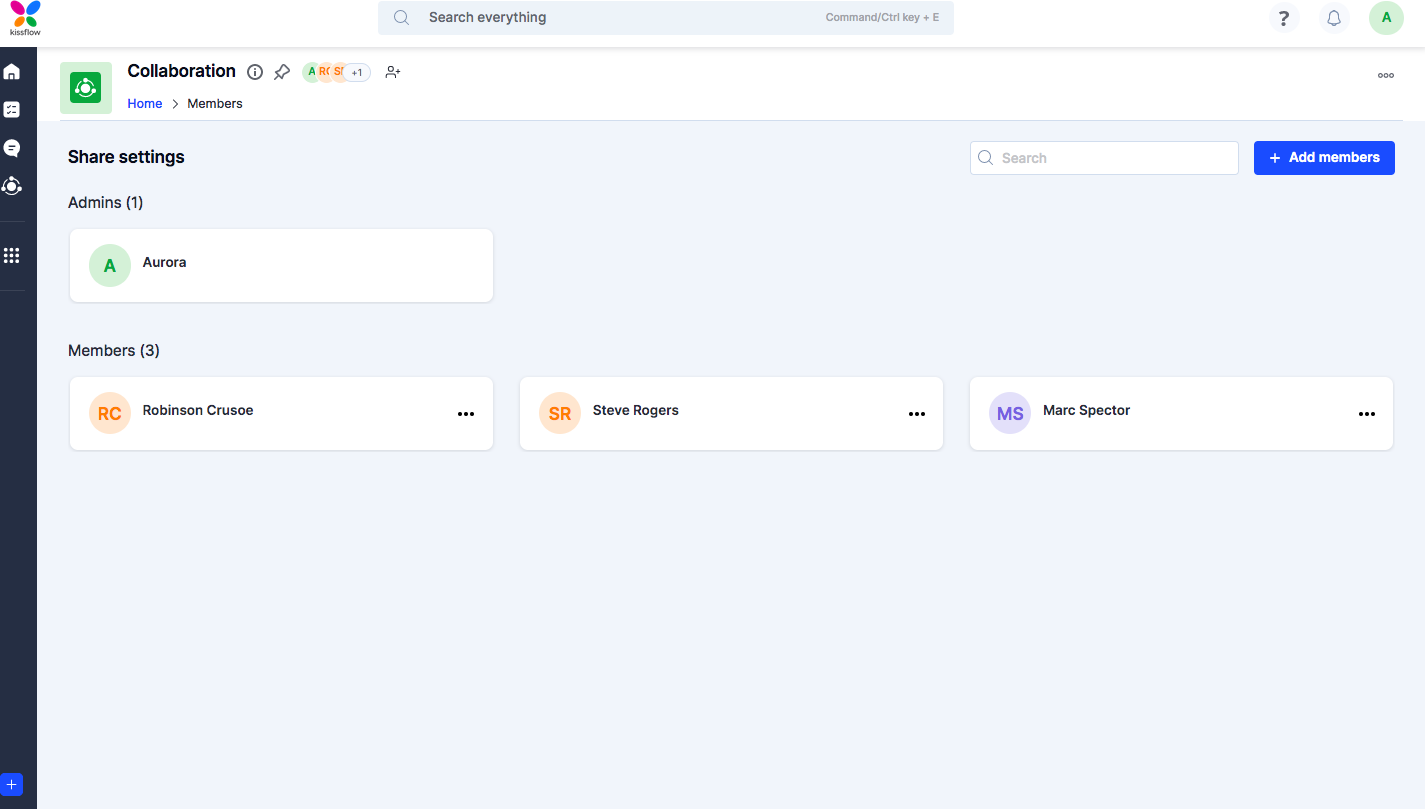1425x809 pixels.
Task: Click the Add members button
Action: pyautogui.click(x=1324, y=158)
